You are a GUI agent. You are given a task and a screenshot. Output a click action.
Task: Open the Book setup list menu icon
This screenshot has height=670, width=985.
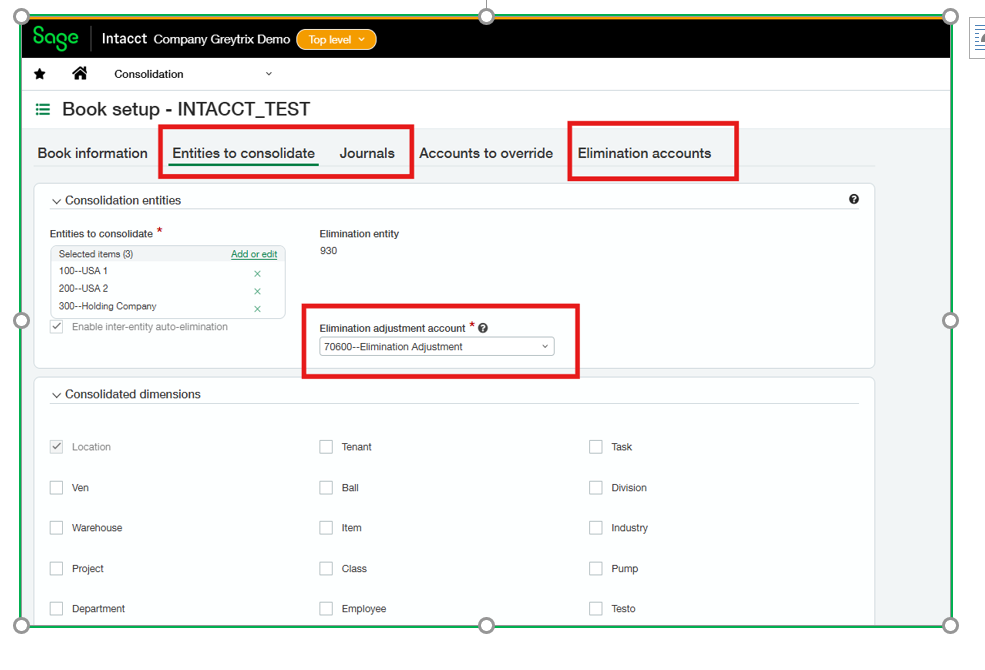click(x=43, y=109)
